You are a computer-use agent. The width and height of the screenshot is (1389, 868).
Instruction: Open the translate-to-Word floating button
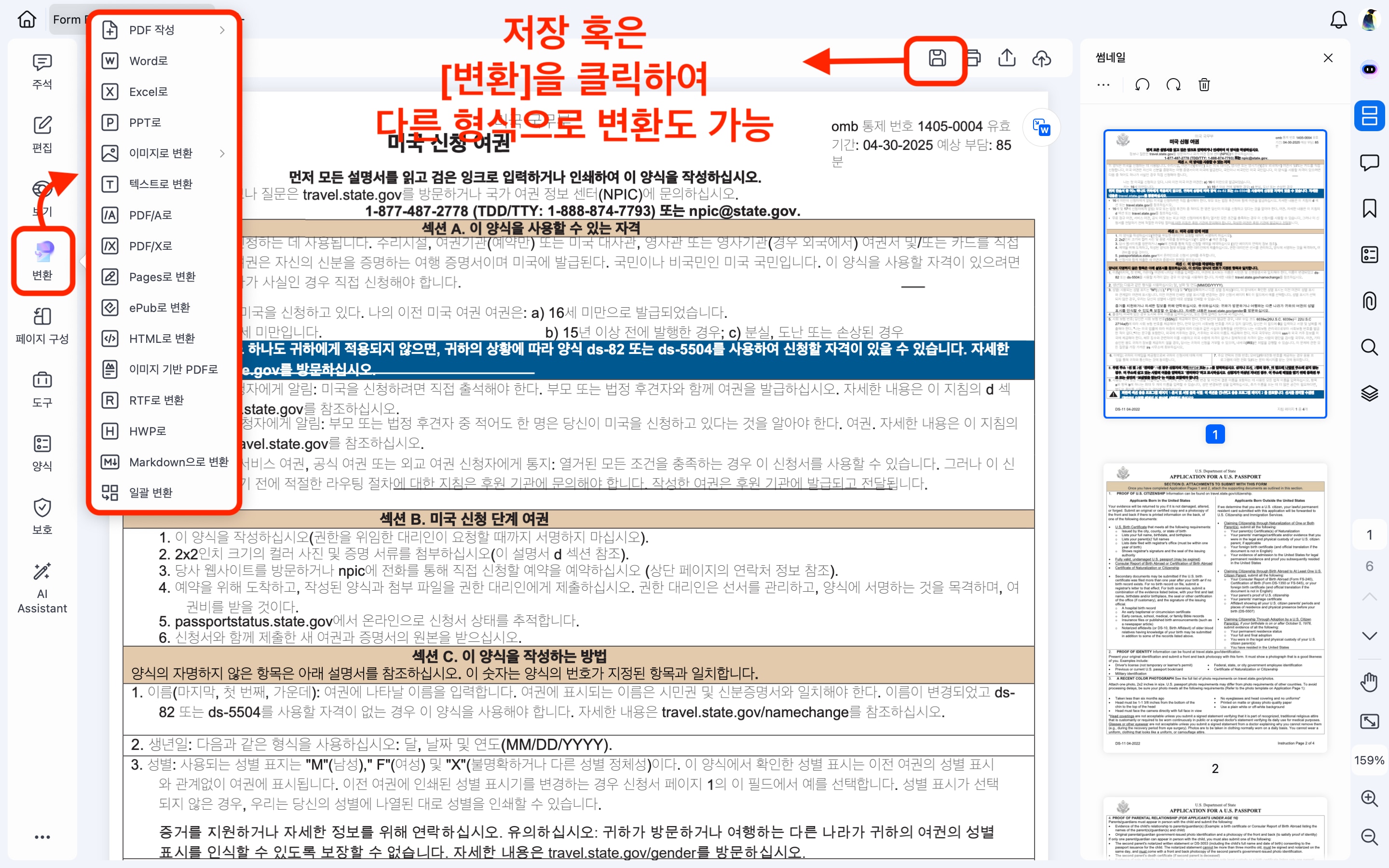[1041, 127]
